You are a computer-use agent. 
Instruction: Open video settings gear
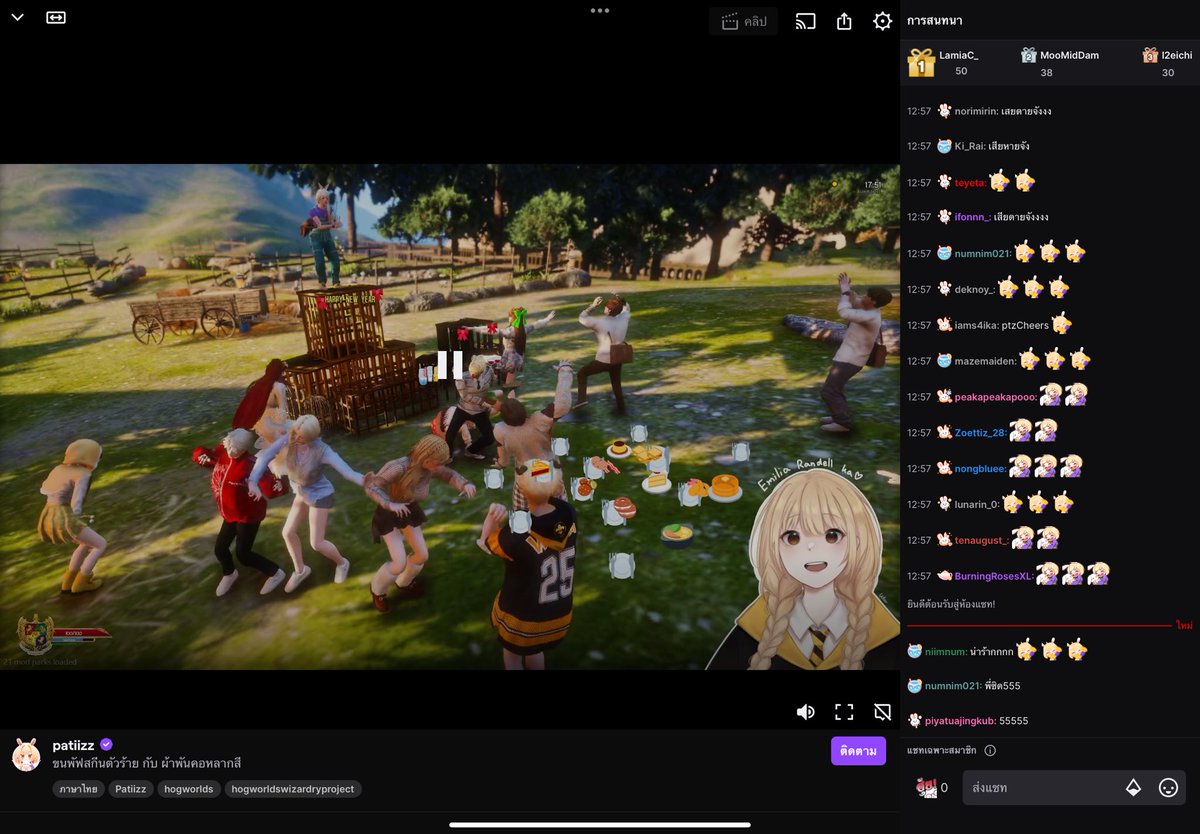click(882, 21)
